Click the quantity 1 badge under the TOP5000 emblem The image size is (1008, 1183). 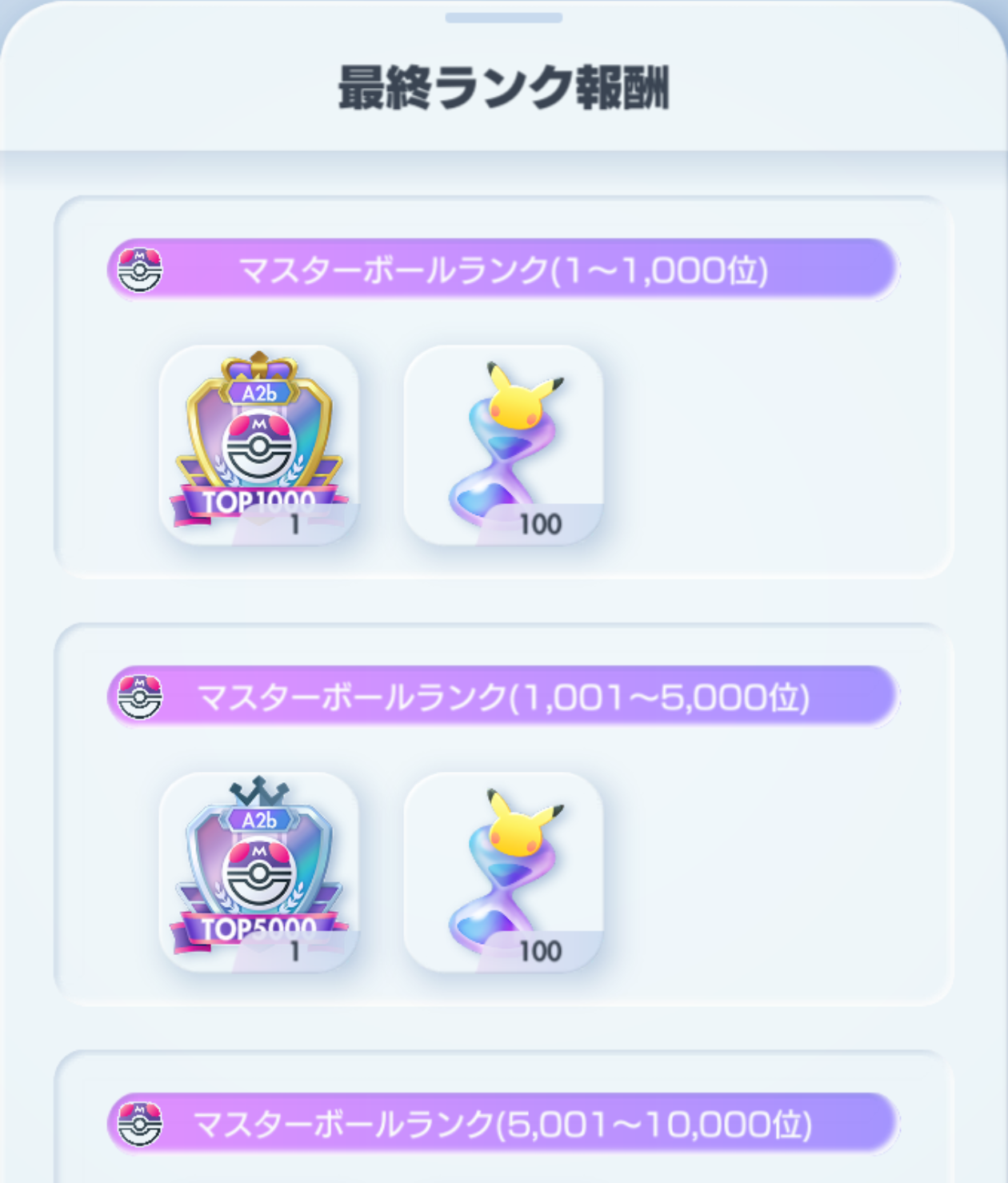pyautogui.click(x=295, y=951)
